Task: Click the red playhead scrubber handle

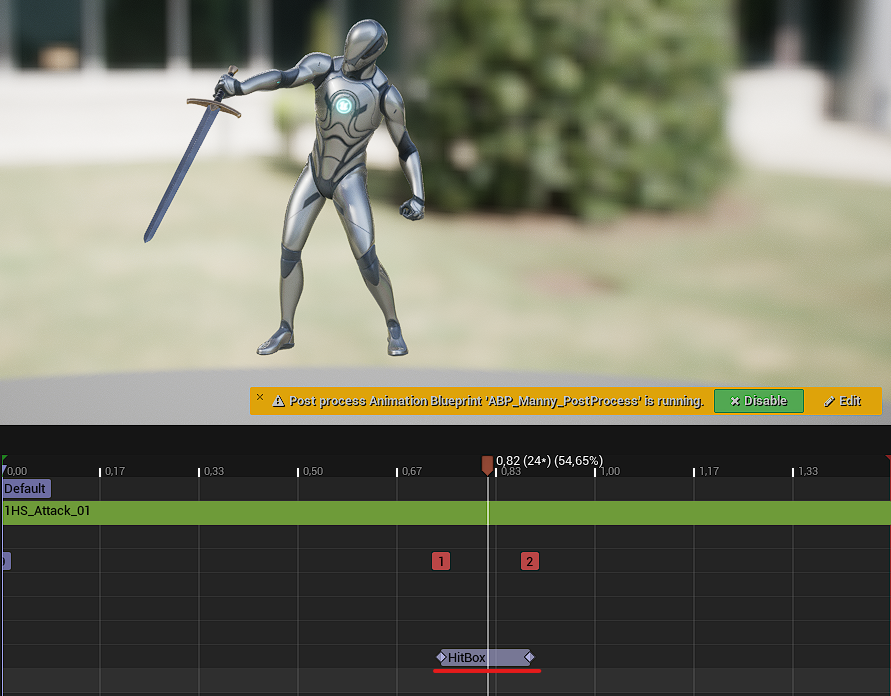Action: click(x=487, y=464)
